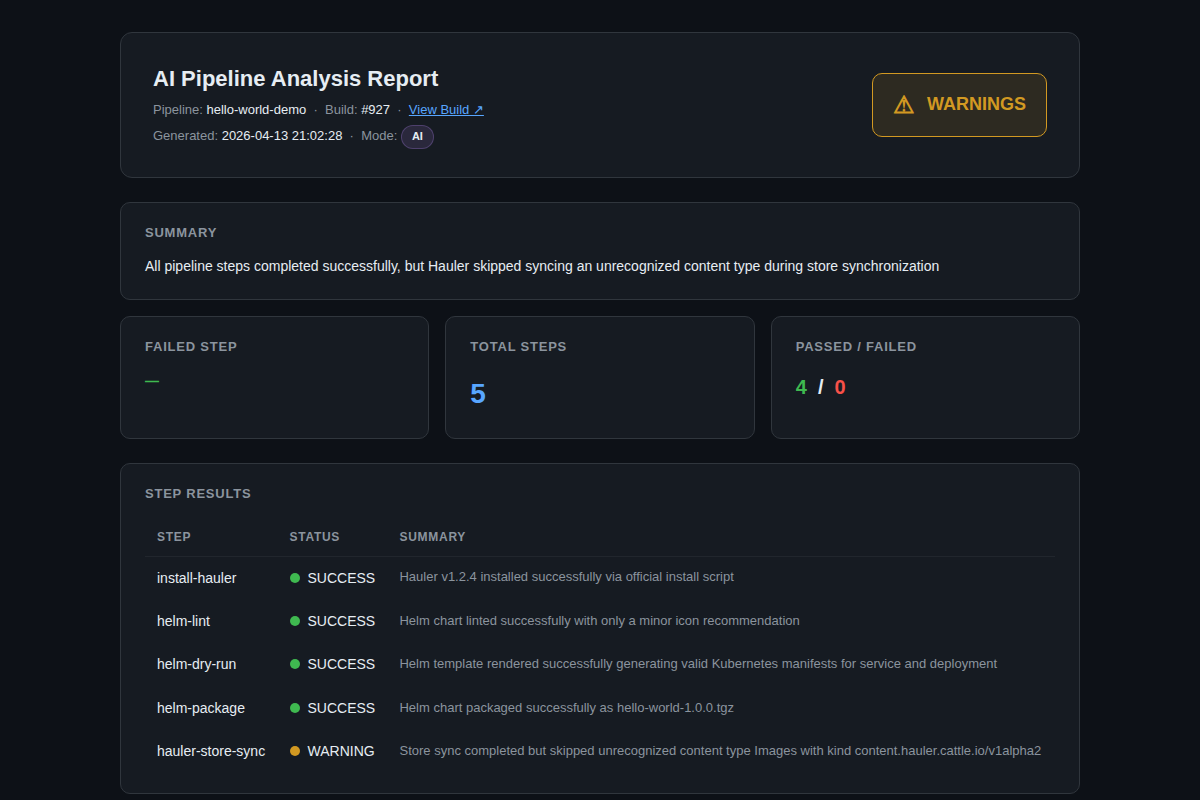Viewport: 1200px width, 800px height.
Task: Click the green status dot for helm-dry-run
Action: pos(295,664)
